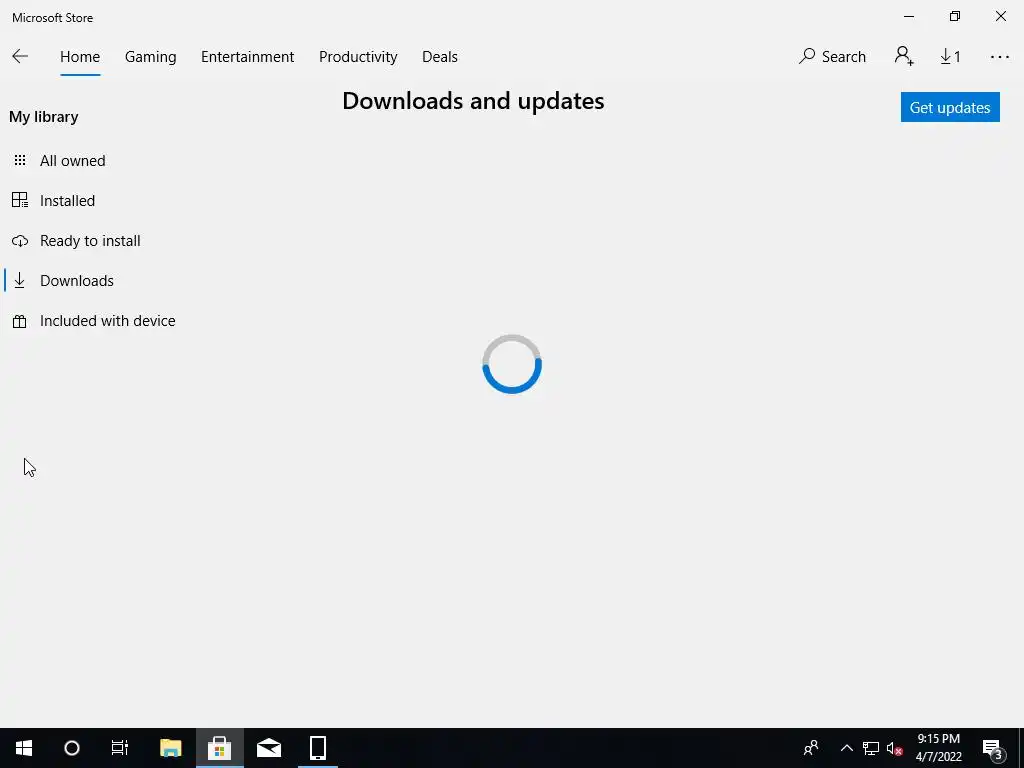The width and height of the screenshot is (1024, 768).
Task: Go back with the back arrow
Action: 20,56
